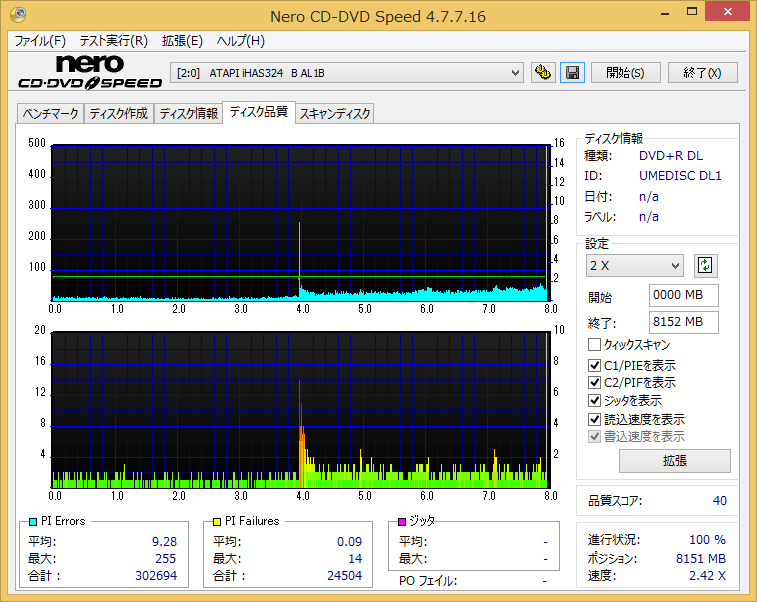Switch to the ディスク作成 tab
Viewport: 757px width, 602px height.
pos(119,113)
